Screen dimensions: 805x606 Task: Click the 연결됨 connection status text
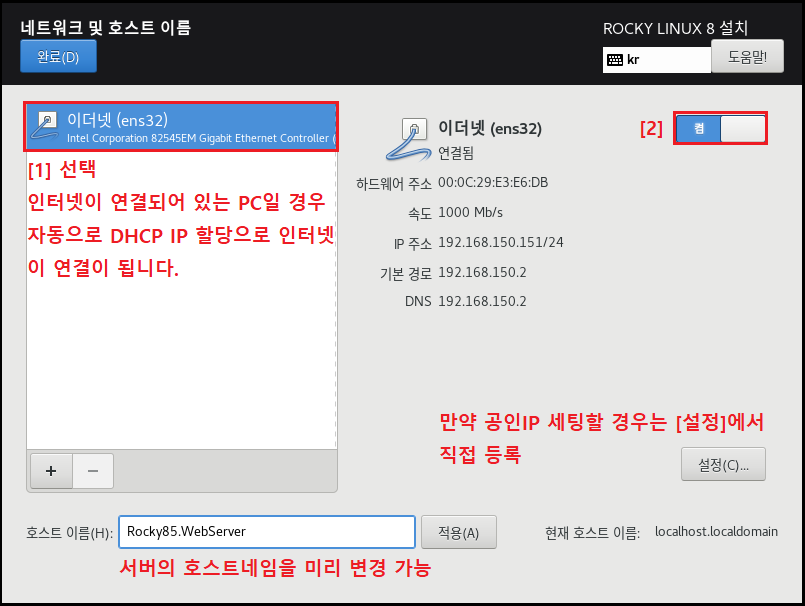click(455, 153)
